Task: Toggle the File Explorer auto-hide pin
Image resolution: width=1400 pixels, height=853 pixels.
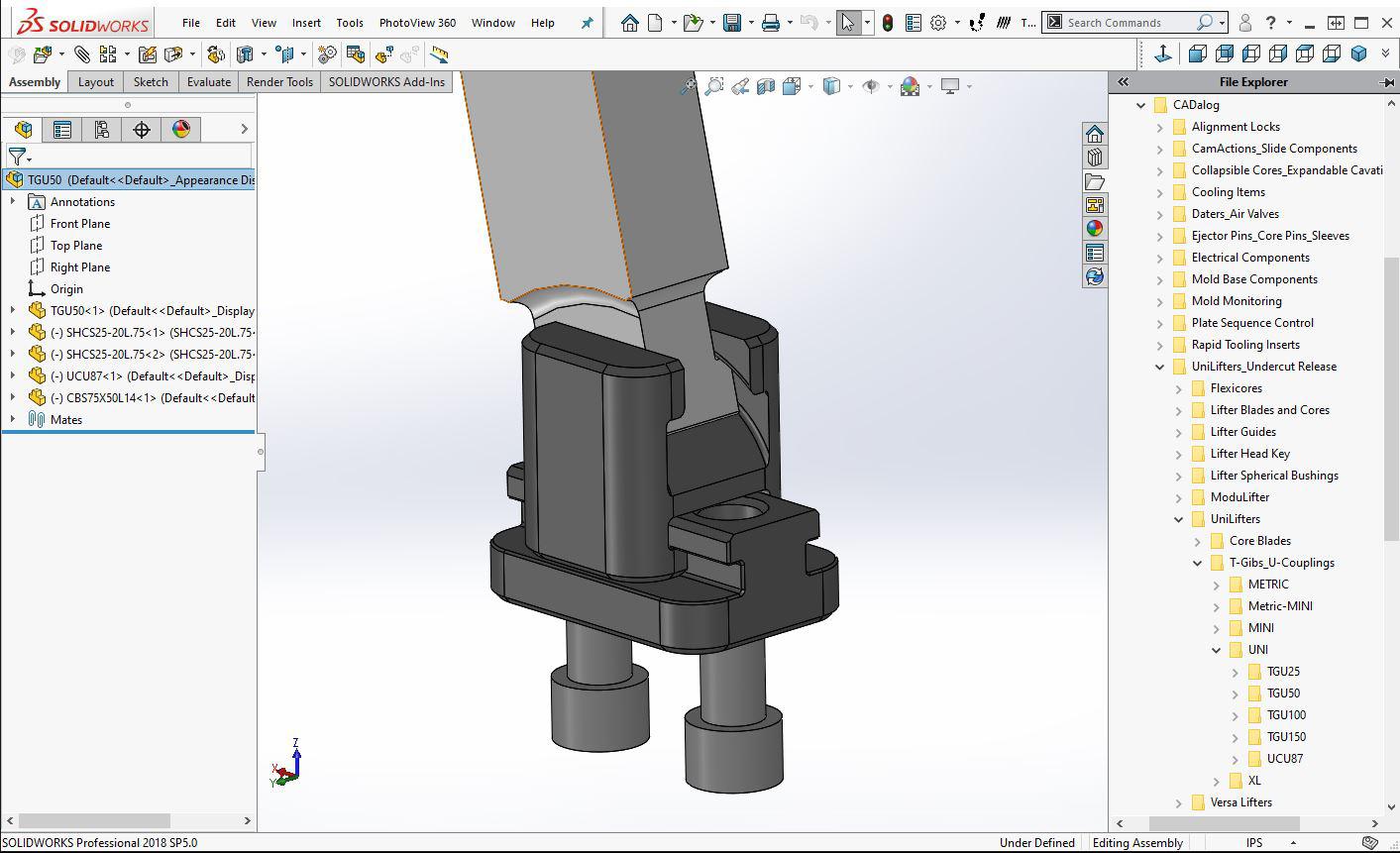Action: (x=1386, y=82)
